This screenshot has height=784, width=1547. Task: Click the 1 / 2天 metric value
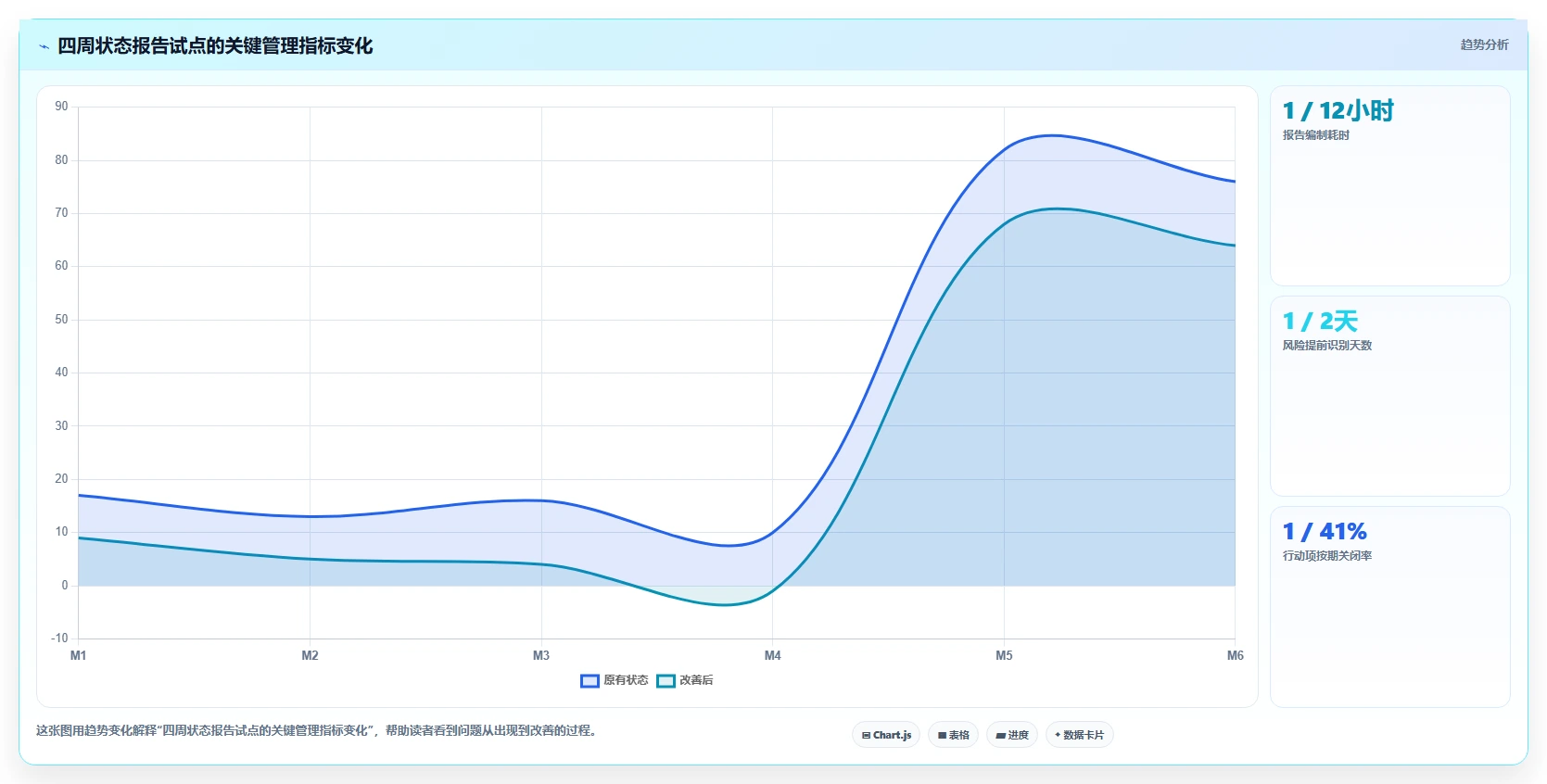pyautogui.click(x=1320, y=322)
